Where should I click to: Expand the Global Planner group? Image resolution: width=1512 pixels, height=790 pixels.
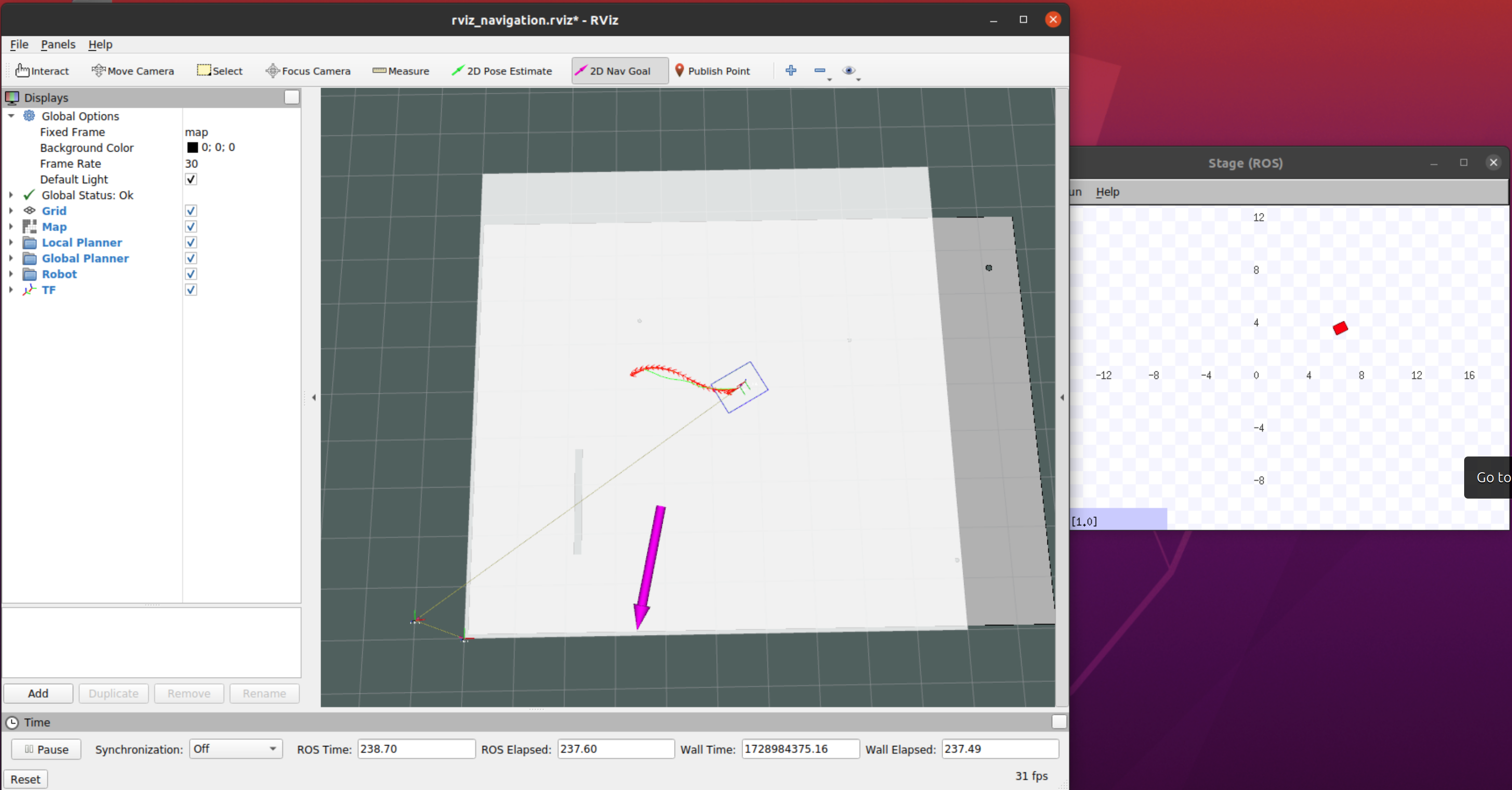pos(11,258)
